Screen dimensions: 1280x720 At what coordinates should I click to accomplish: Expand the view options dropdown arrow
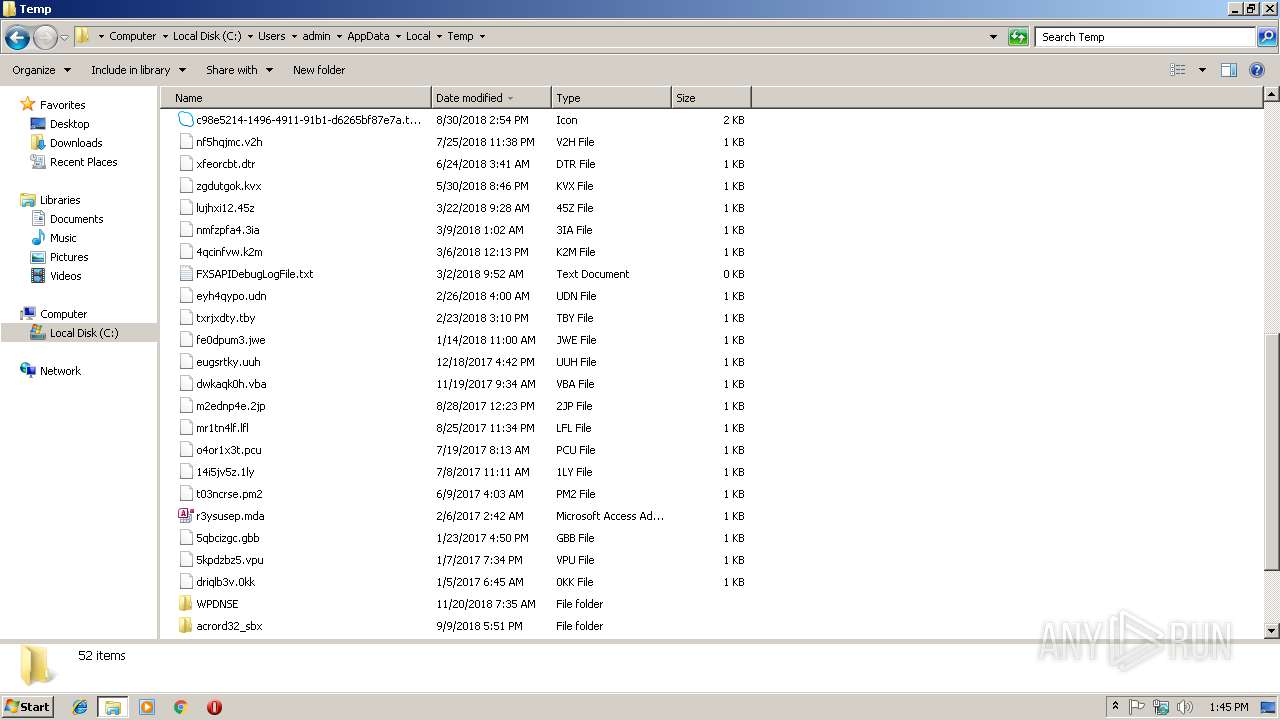point(1202,70)
